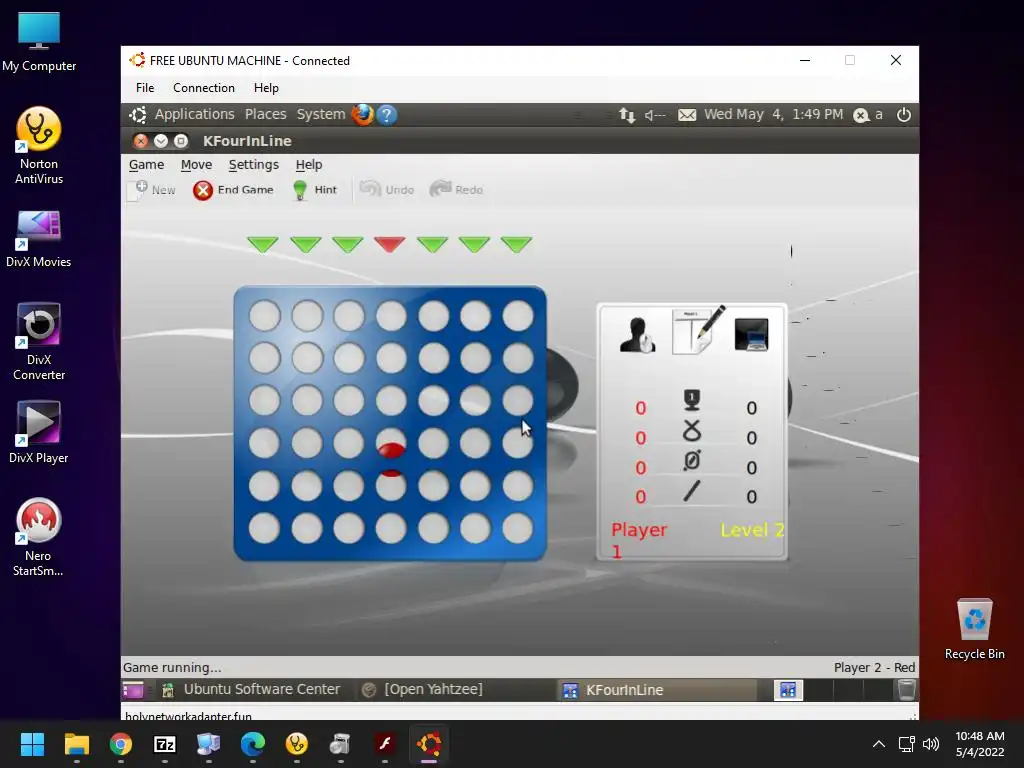1024x768 pixels.
Task: Drop a piece using the third column arrow
Action: 347,245
